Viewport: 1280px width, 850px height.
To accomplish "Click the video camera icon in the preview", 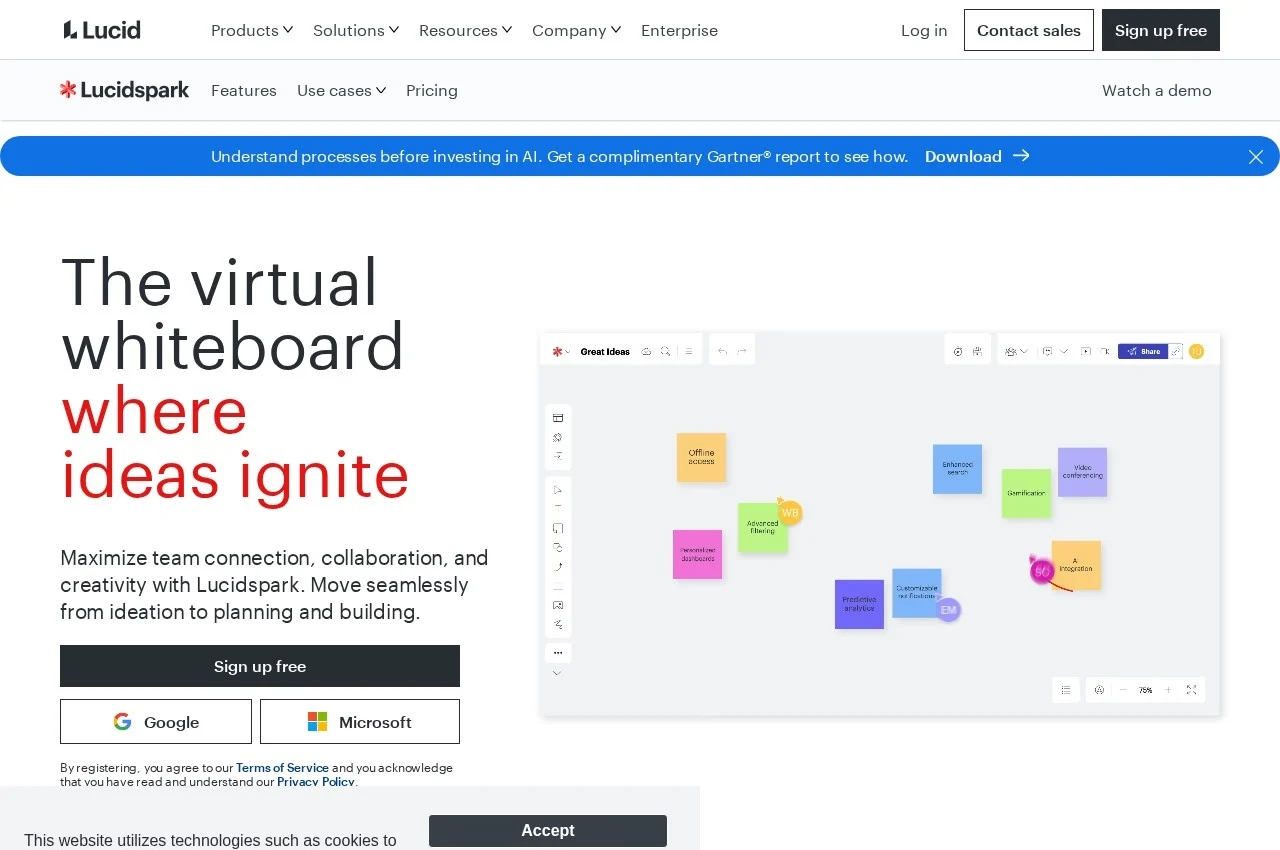I will (x=1105, y=351).
